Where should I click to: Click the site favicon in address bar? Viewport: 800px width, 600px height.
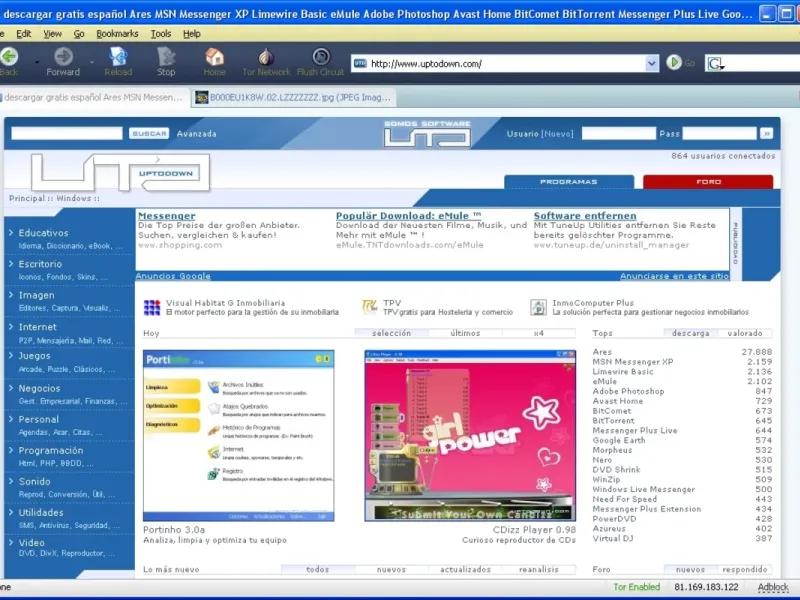pos(360,63)
